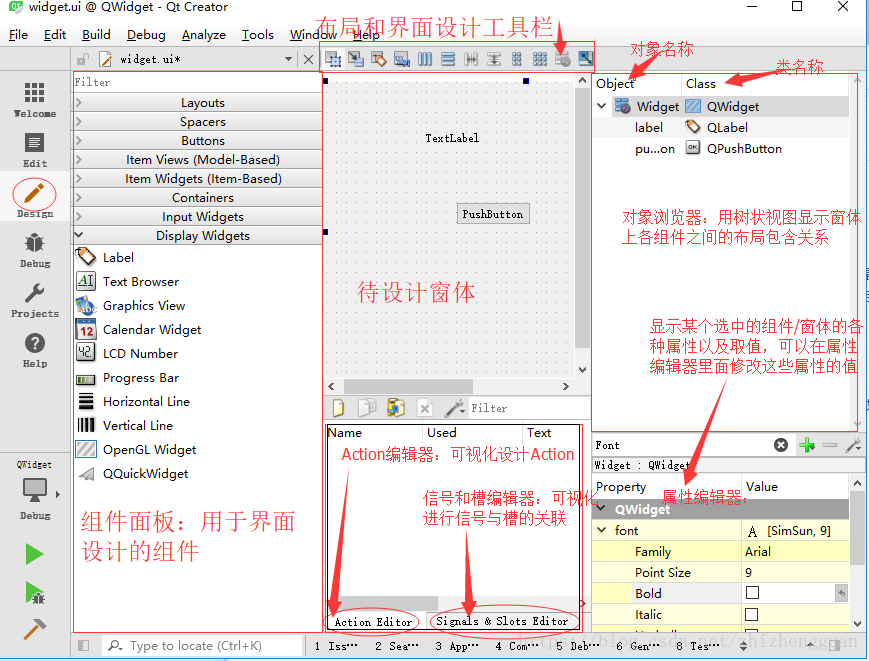Apply Lay Out in a Grid
Image resolution: width=869 pixels, height=661 pixels.
(x=540, y=59)
